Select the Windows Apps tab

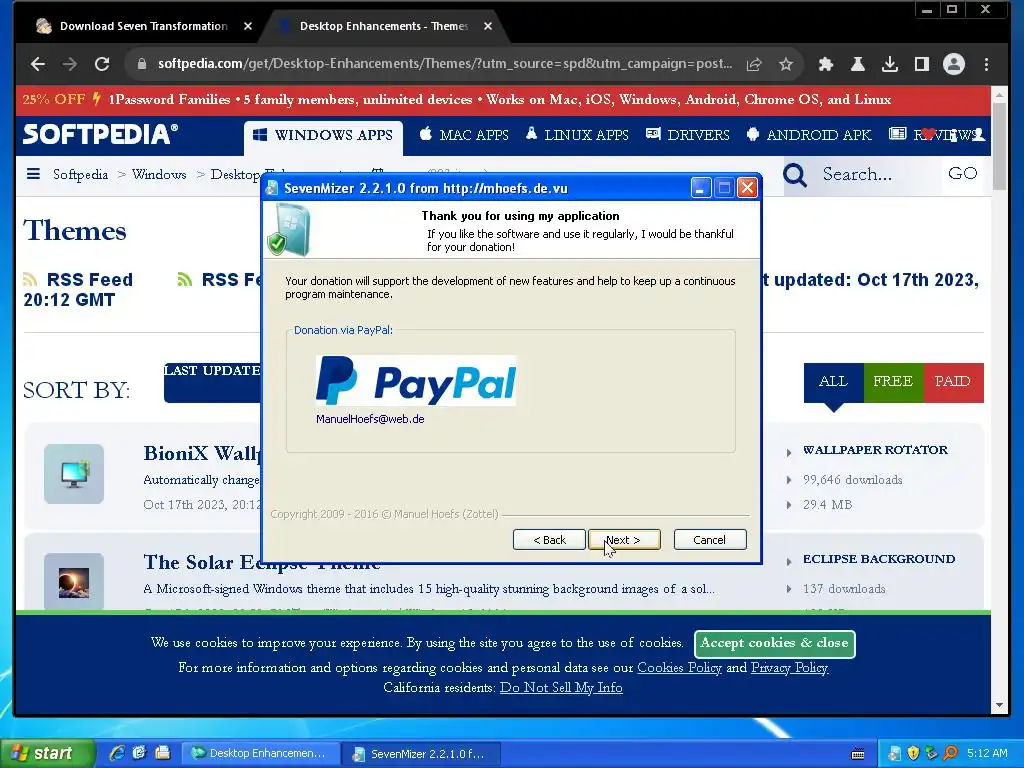[323, 136]
